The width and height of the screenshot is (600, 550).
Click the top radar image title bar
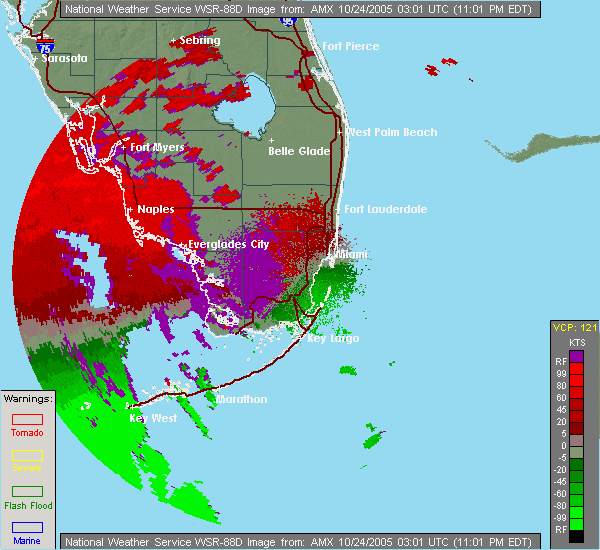pyautogui.click(x=300, y=9)
